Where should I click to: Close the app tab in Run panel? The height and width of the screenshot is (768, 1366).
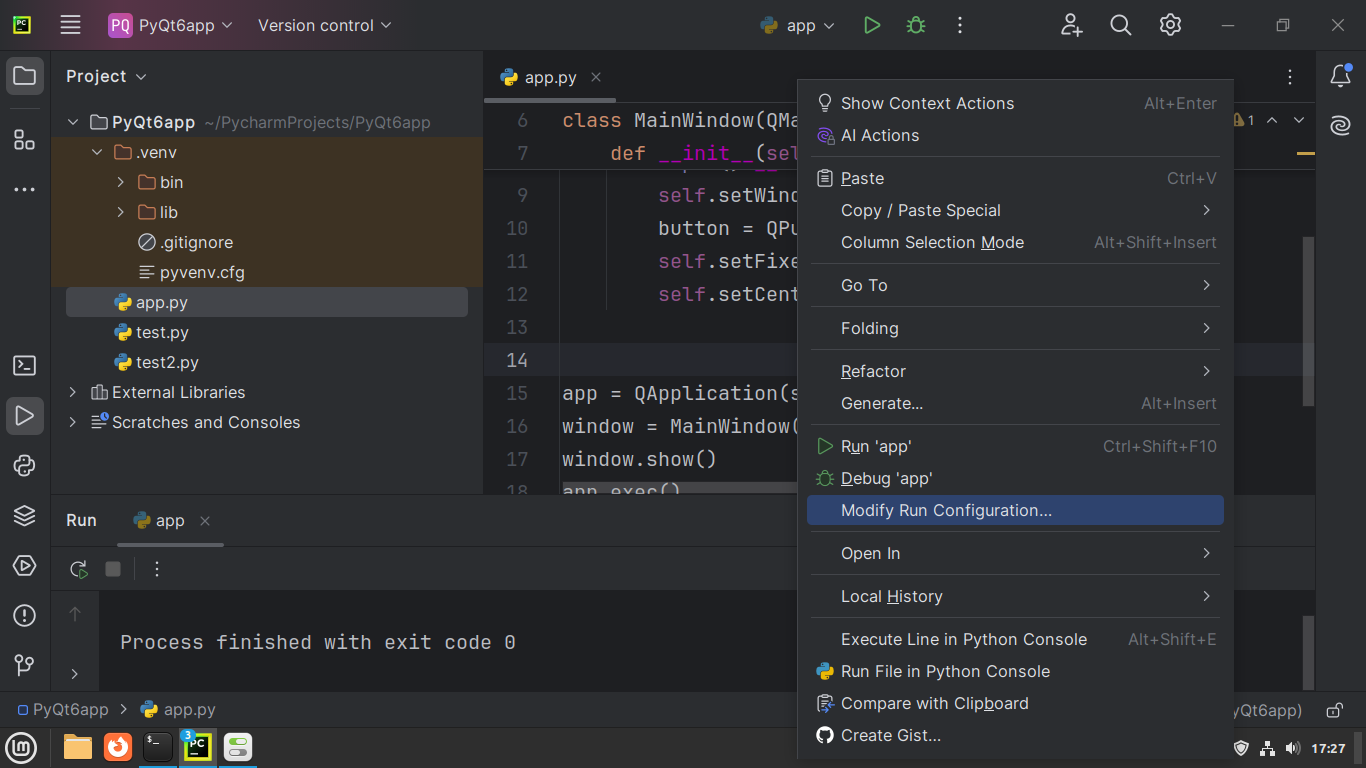pyautogui.click(x=205, y=520)
